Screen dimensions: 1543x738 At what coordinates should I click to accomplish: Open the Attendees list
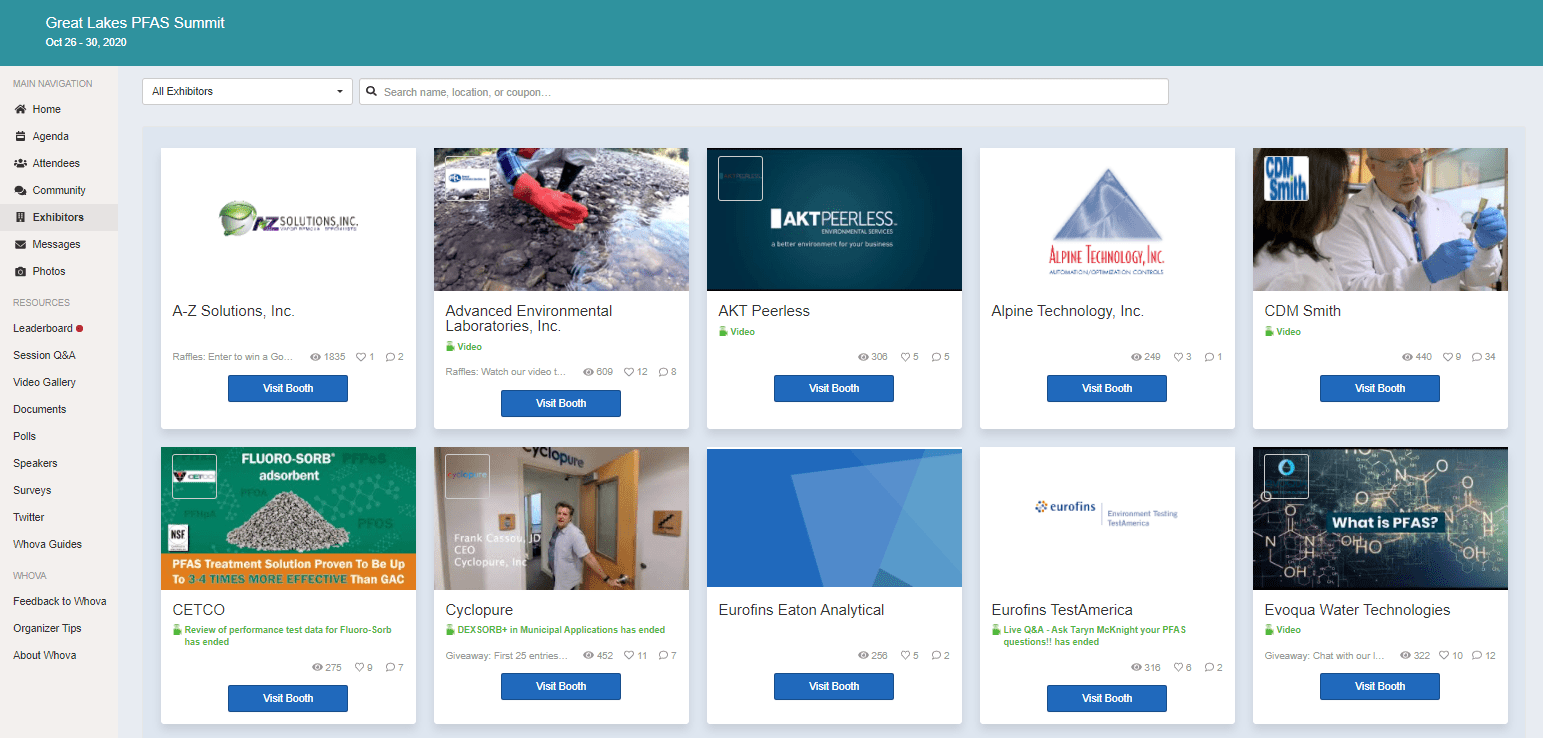56,163
